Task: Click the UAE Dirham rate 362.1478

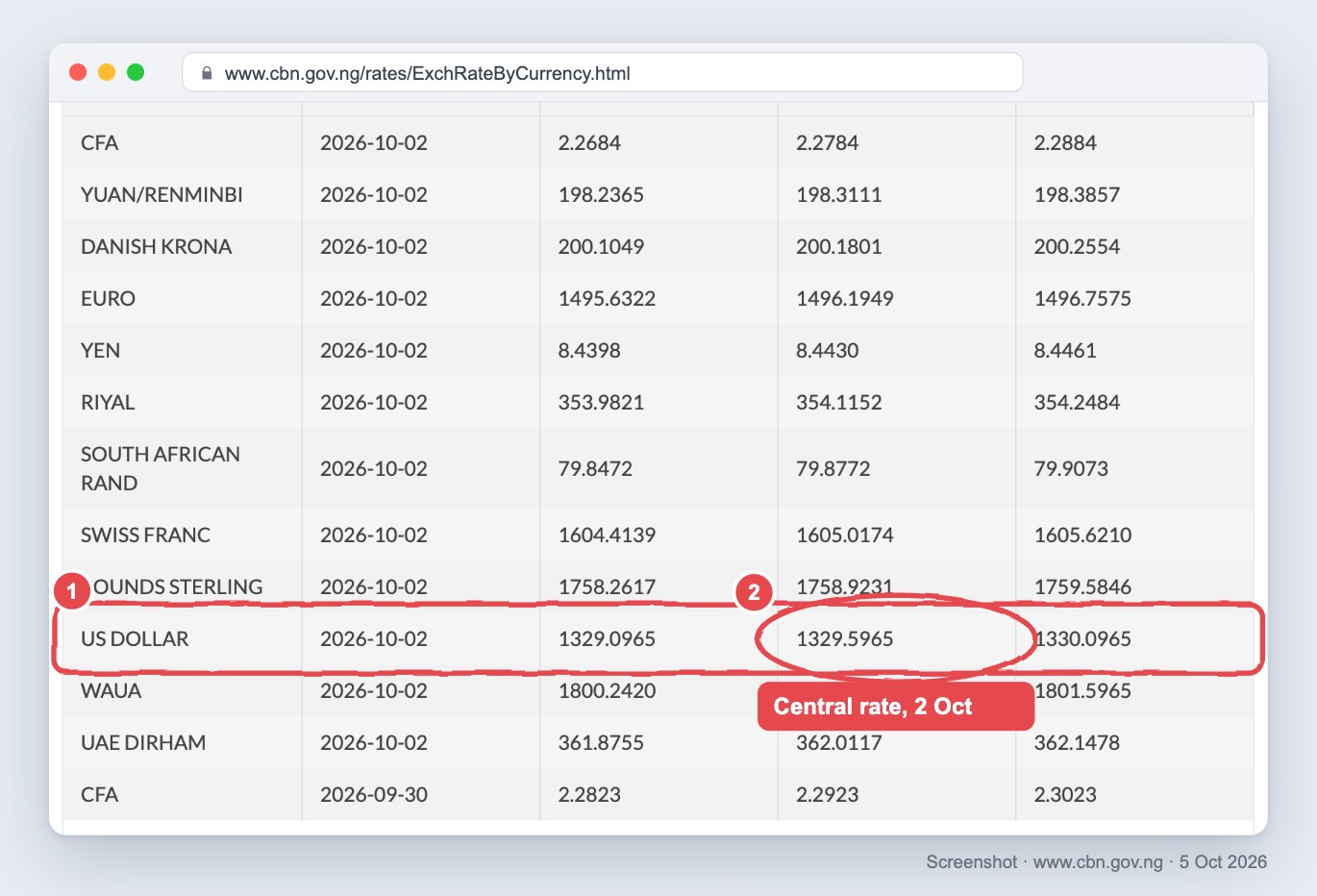Action: pyautogui.click(x=1078, y=743)
